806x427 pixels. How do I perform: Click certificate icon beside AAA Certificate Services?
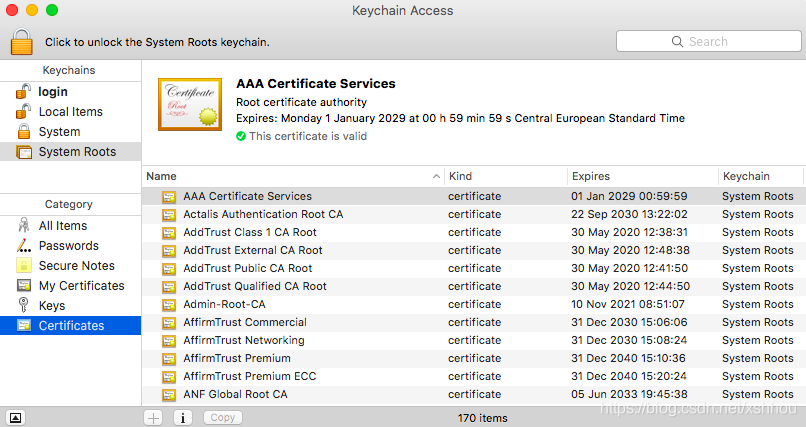click(x=169, y=197)
